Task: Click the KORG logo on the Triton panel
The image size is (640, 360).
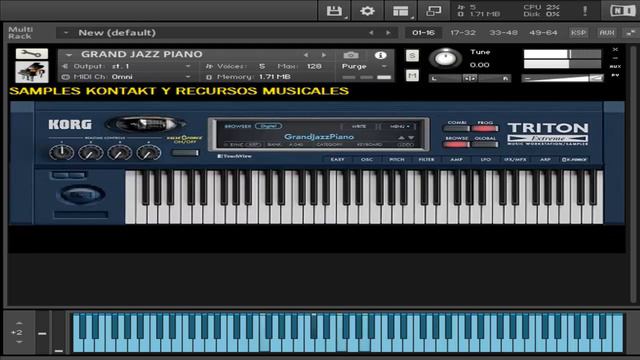Action: 70,124
